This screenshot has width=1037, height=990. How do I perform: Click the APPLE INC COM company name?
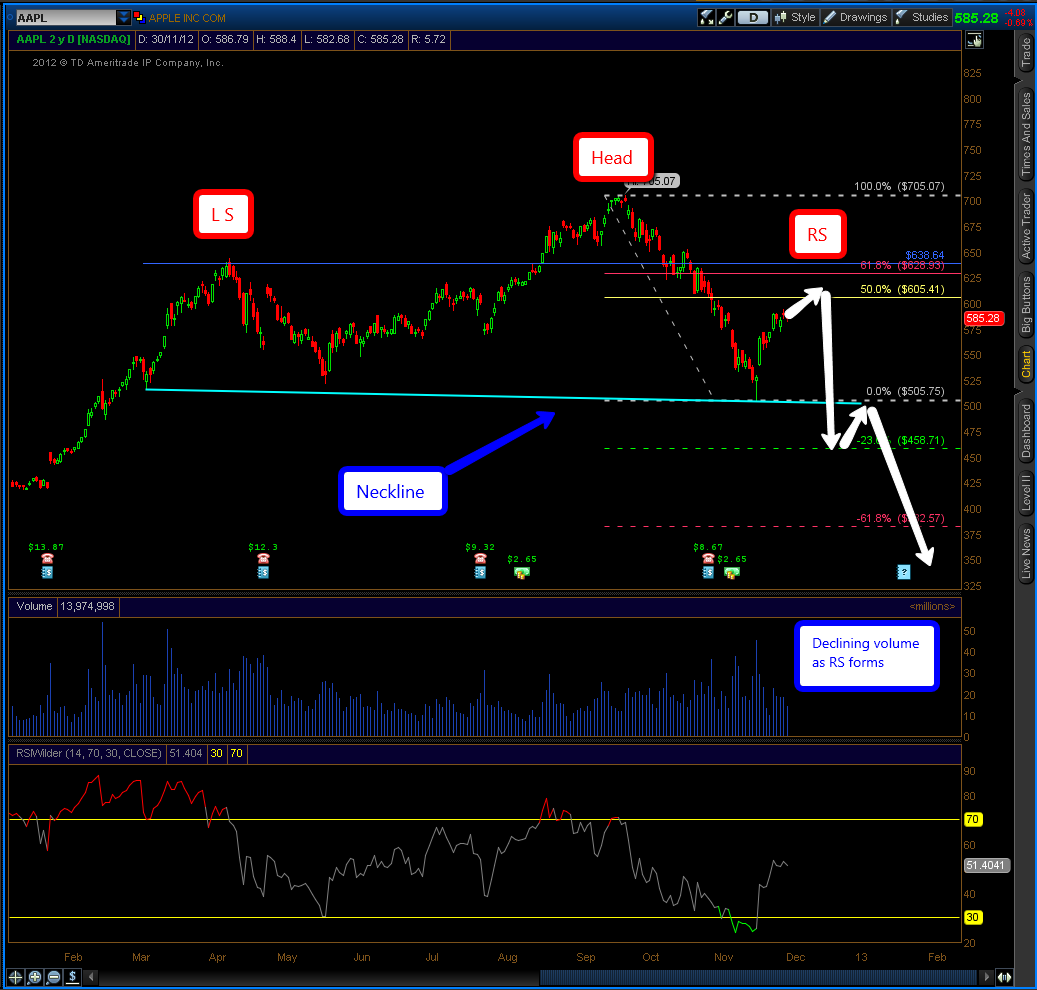pyautogui.click(x=187, y=18)
